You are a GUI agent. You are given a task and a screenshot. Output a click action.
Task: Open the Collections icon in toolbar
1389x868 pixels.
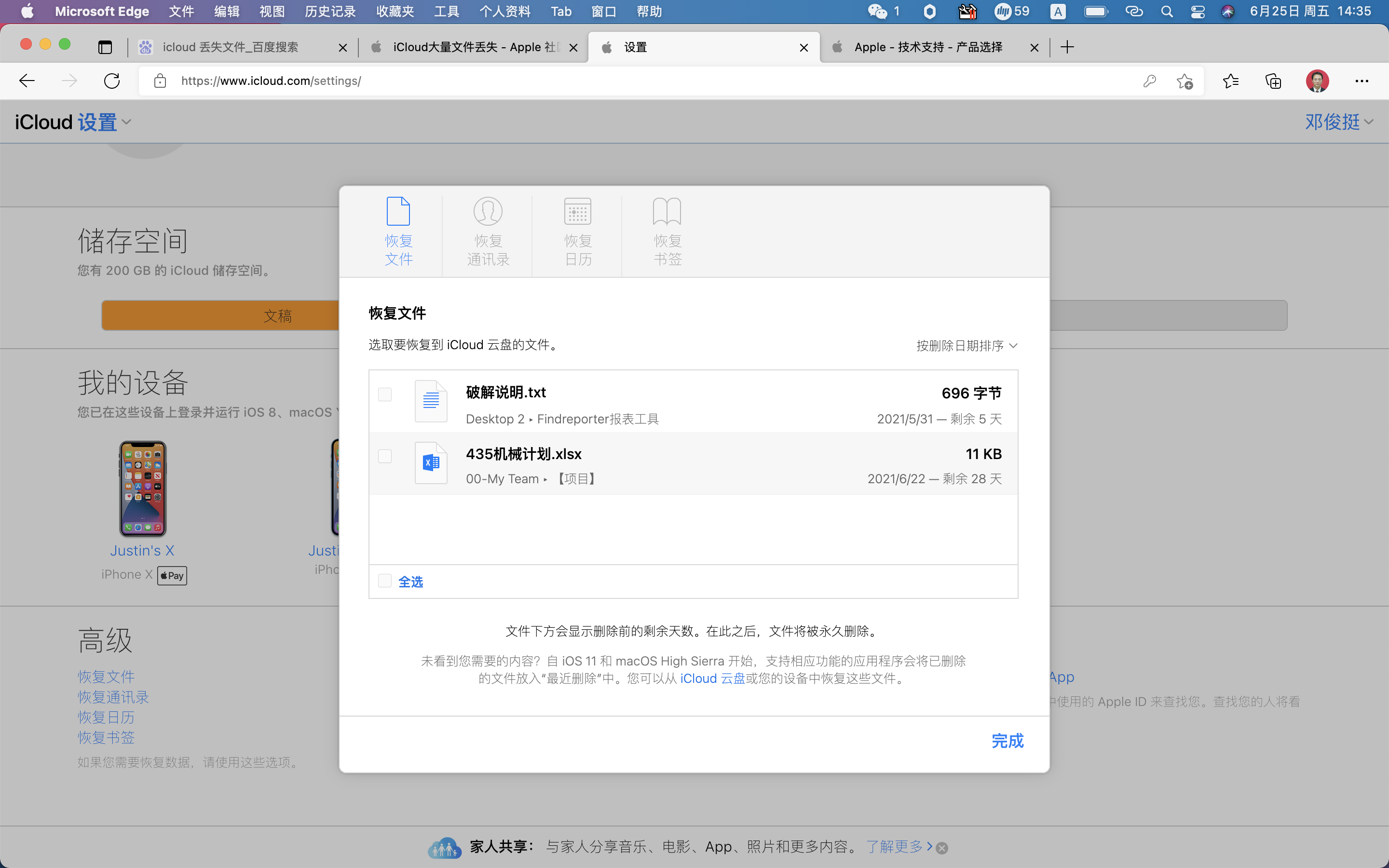coord(1273,81)
